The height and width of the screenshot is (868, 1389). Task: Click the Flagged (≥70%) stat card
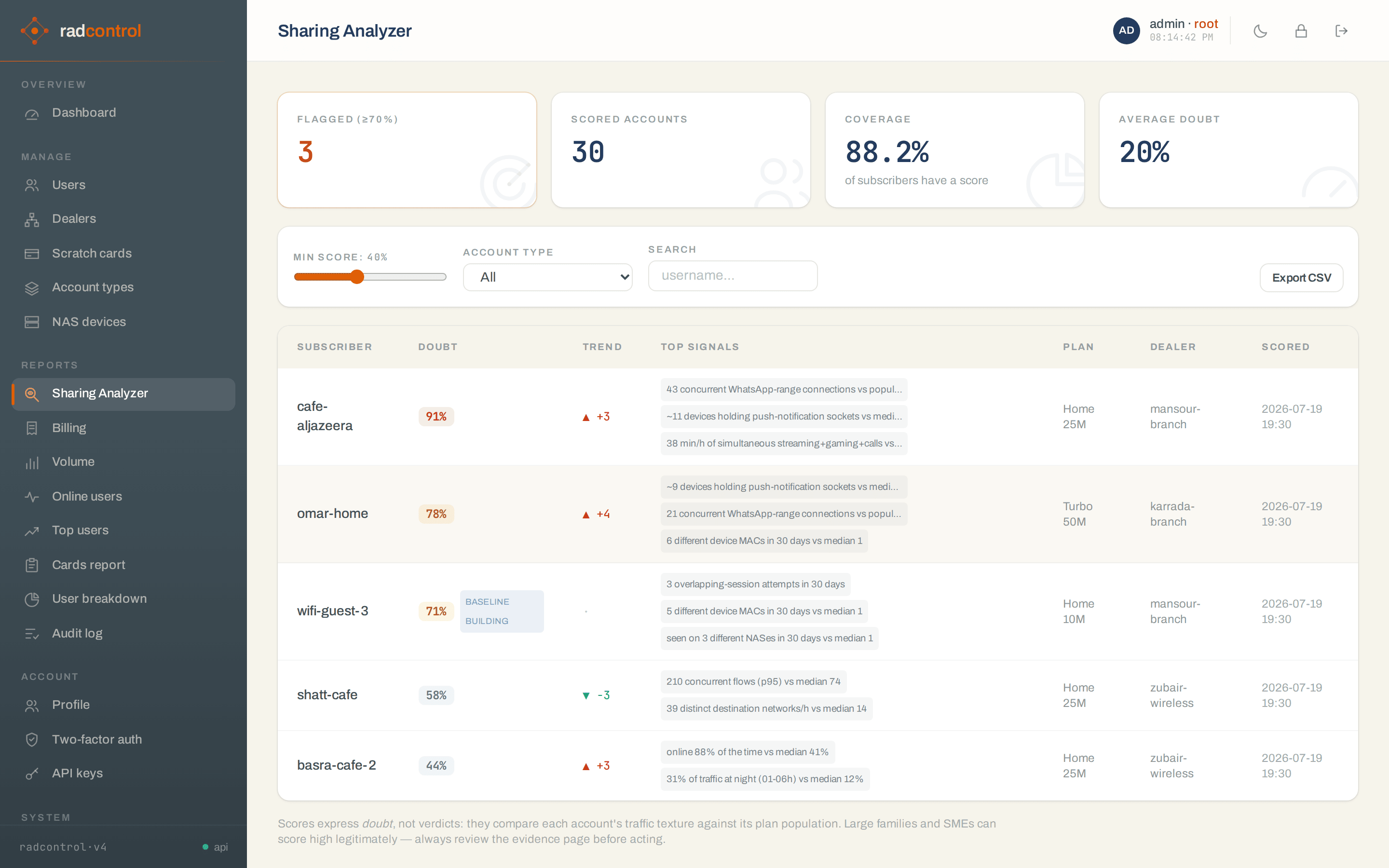407,150
